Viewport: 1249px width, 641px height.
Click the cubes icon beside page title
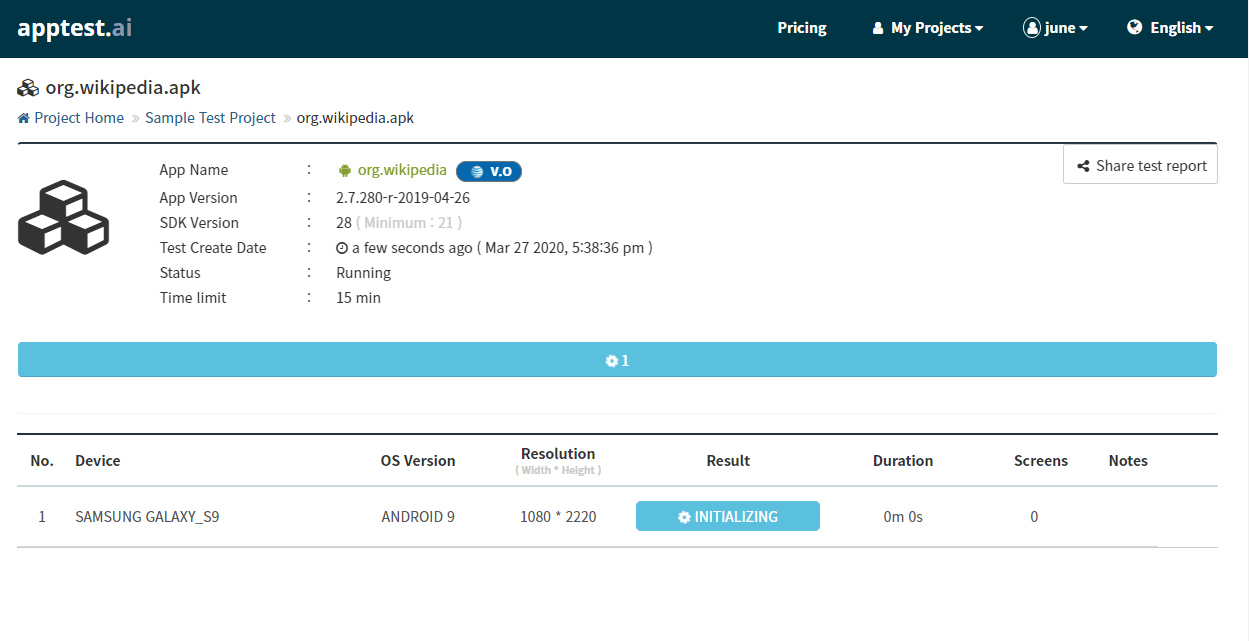point(28,88)
